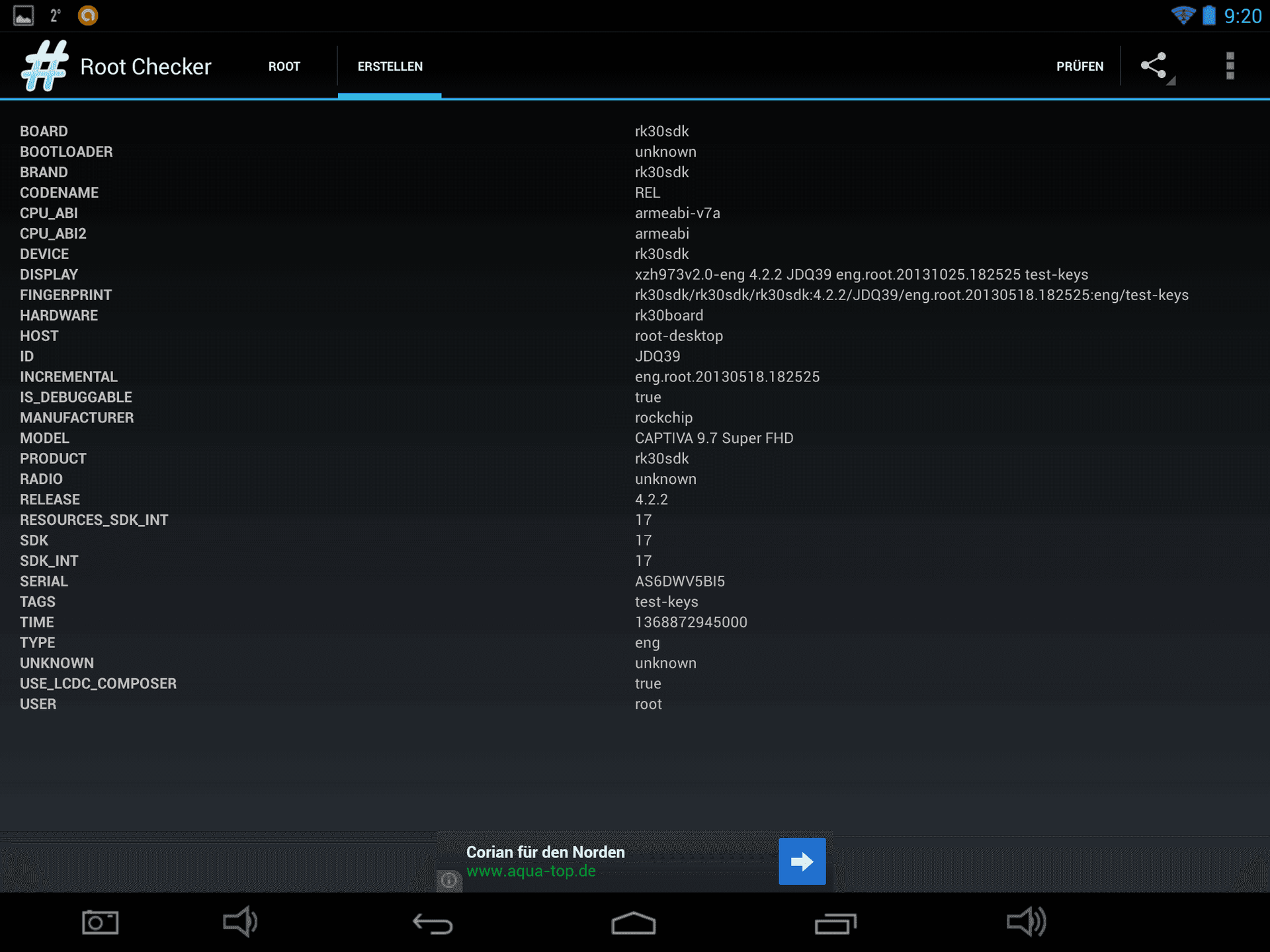Select the CODENAME value REL

click(x=648, y=193)
